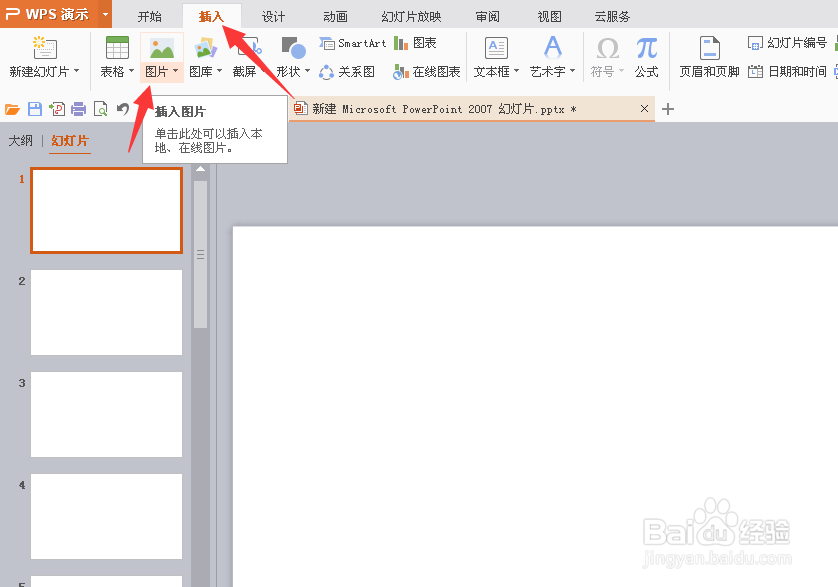Click the Save disk icon
838x587 pixels.
(35, 110)
